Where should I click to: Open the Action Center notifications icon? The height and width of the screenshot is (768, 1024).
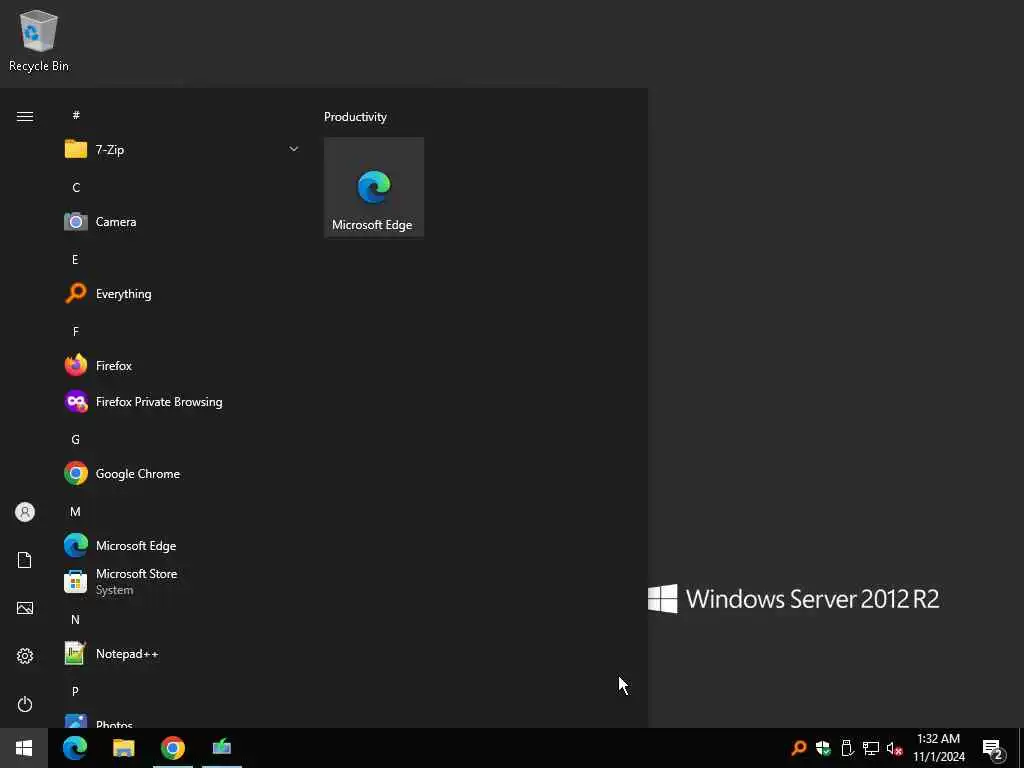pyautogui.click(x=993, y=748)
